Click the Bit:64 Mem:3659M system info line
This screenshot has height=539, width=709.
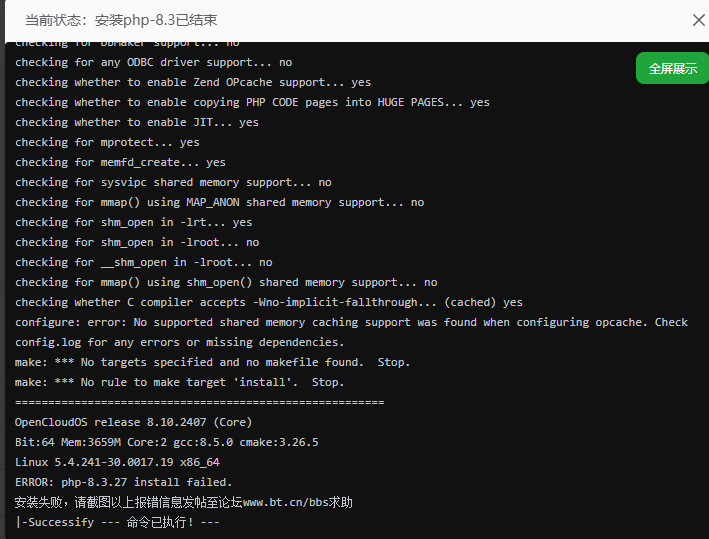point(166,442)
